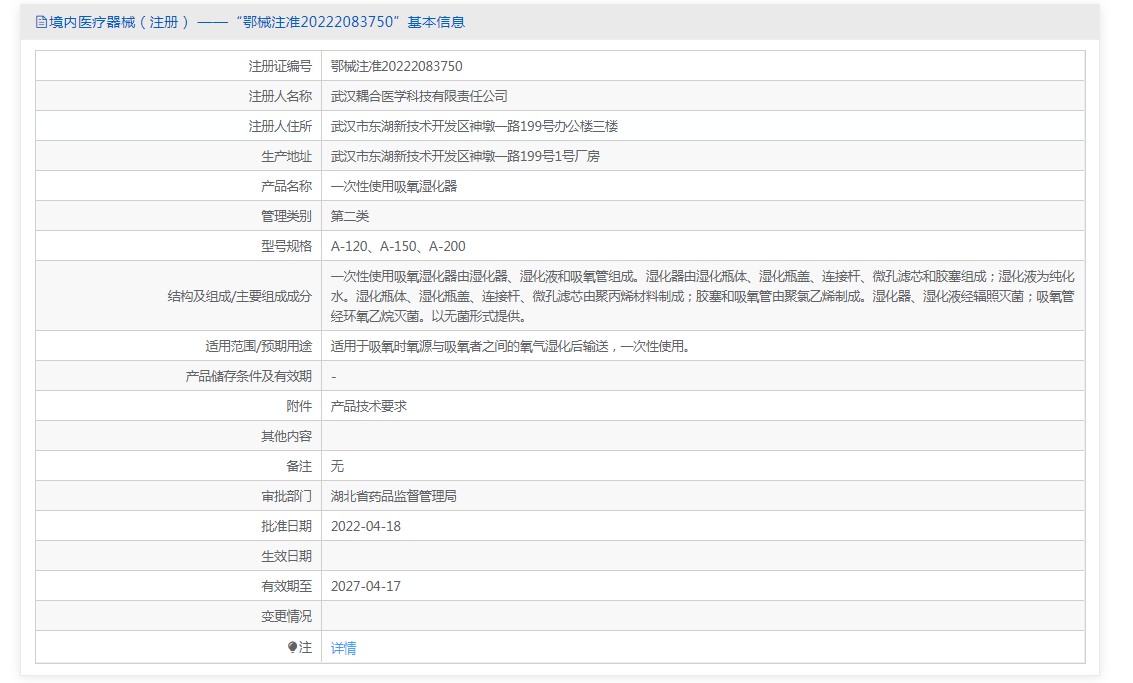The image size is (1133, 683).
Task: Click the 备注 label
Action: click(x=299, y=467)
